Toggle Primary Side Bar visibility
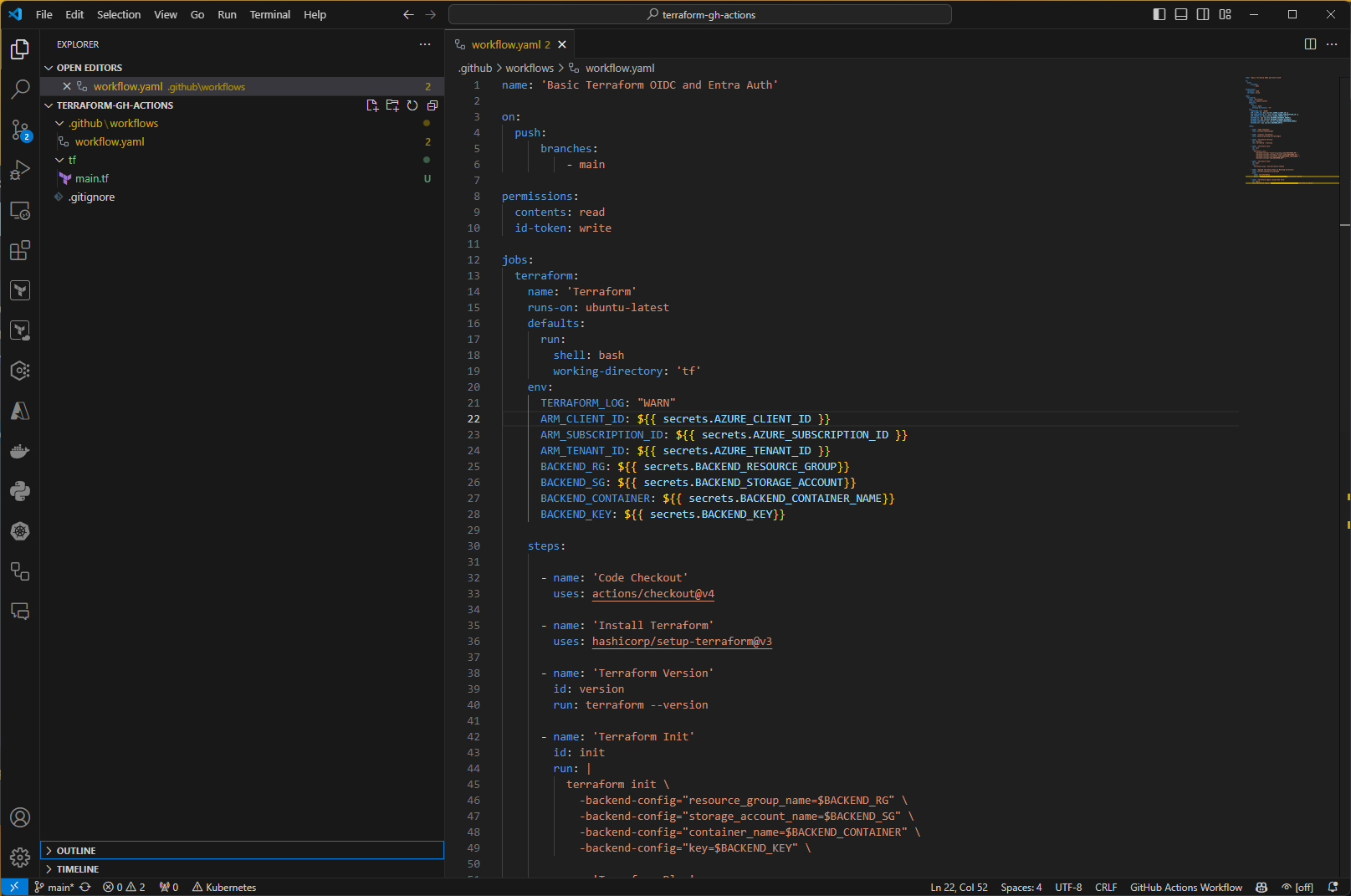Screen dimensions: 1351x896 pos(1159,14)
